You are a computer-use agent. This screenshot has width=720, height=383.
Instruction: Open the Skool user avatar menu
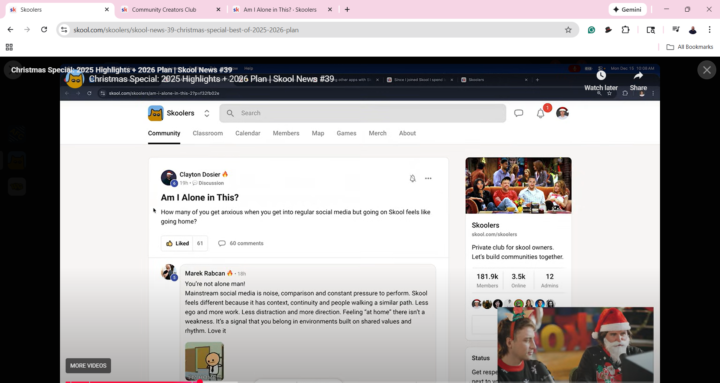[x=562, y=113]
